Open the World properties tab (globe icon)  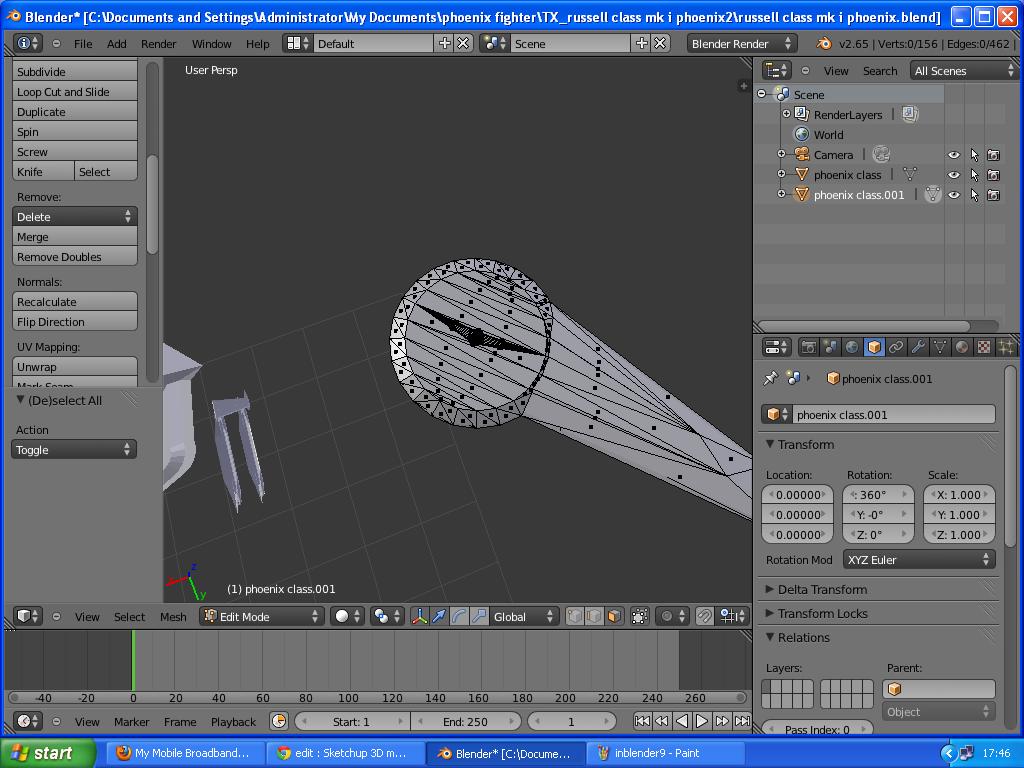[850, 347]
